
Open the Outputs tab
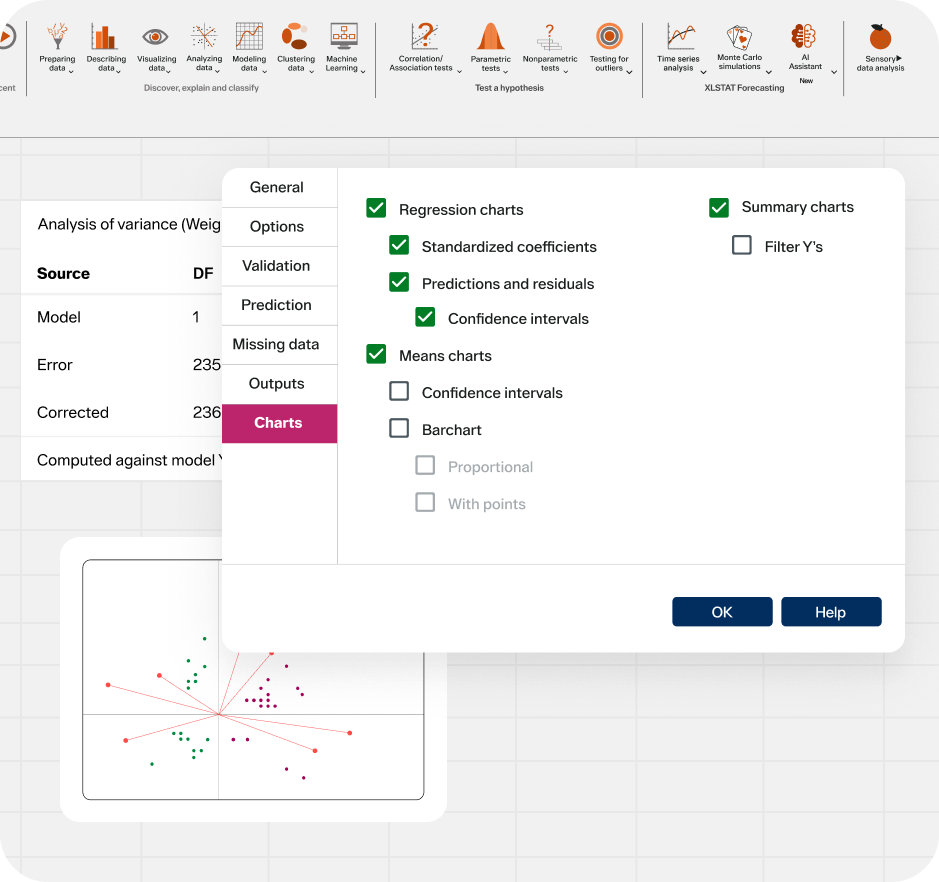tap(276, 384)
